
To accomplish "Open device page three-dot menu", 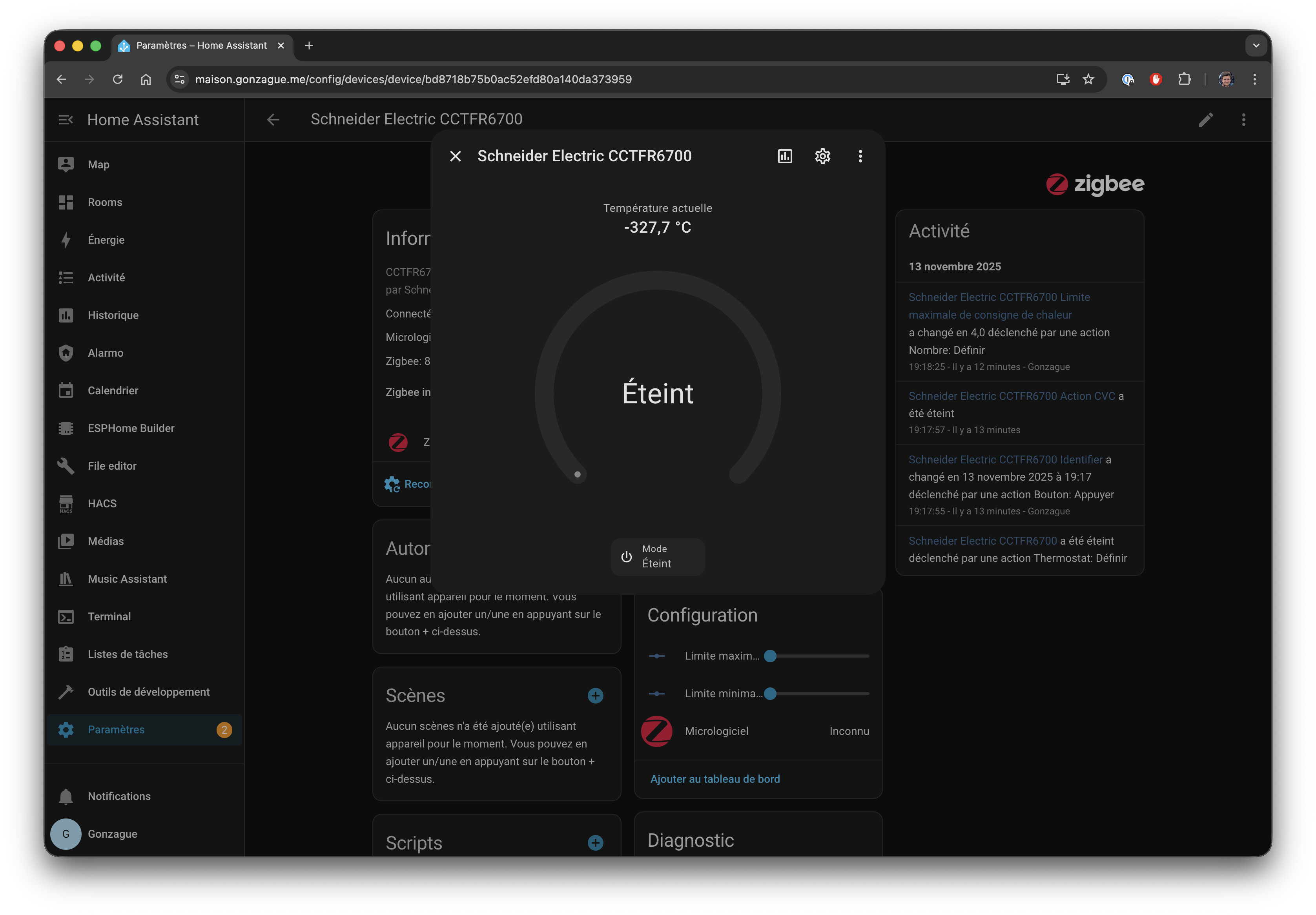I will coord(1243,119).
